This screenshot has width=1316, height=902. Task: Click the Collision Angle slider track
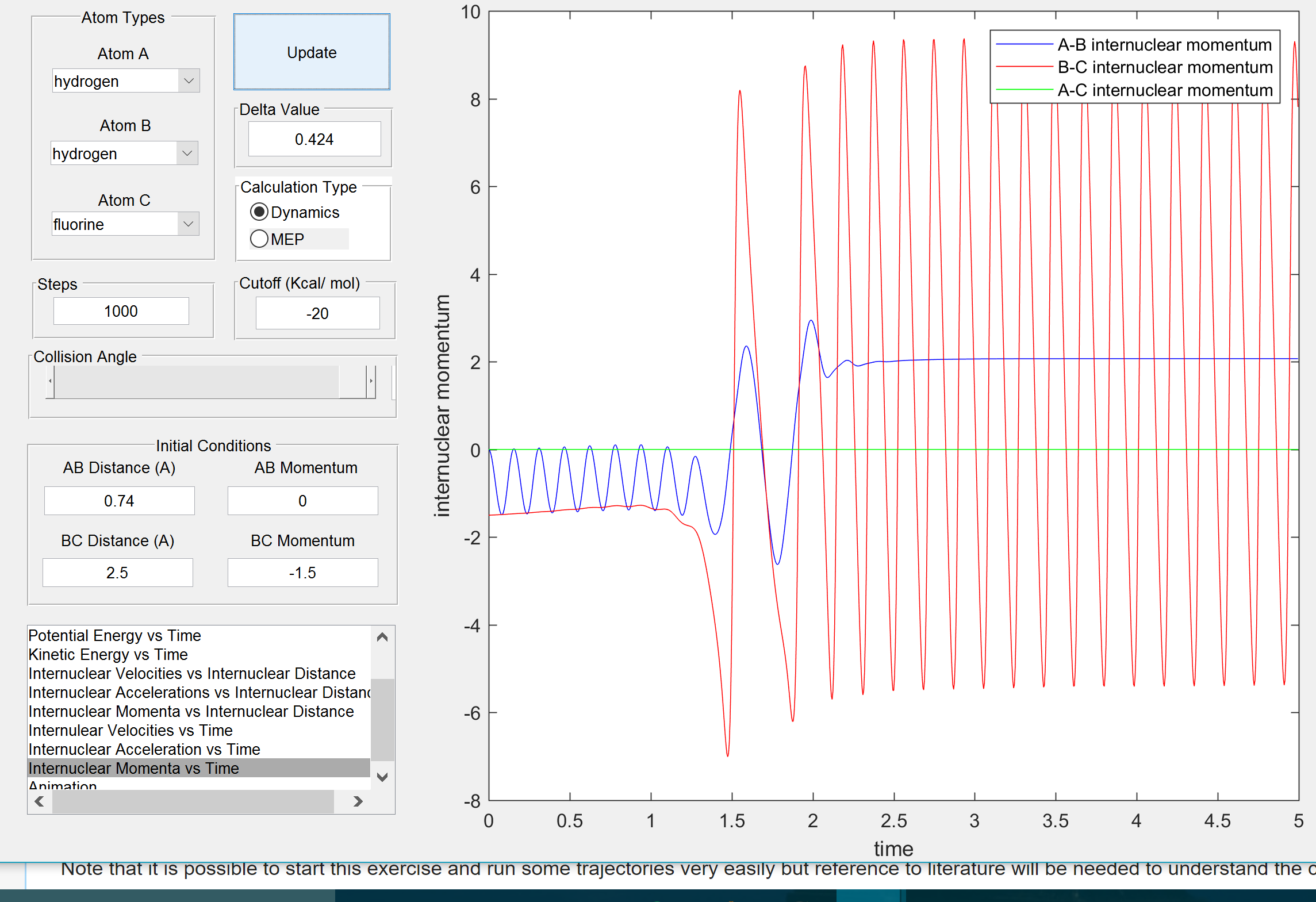pos(195,381)
